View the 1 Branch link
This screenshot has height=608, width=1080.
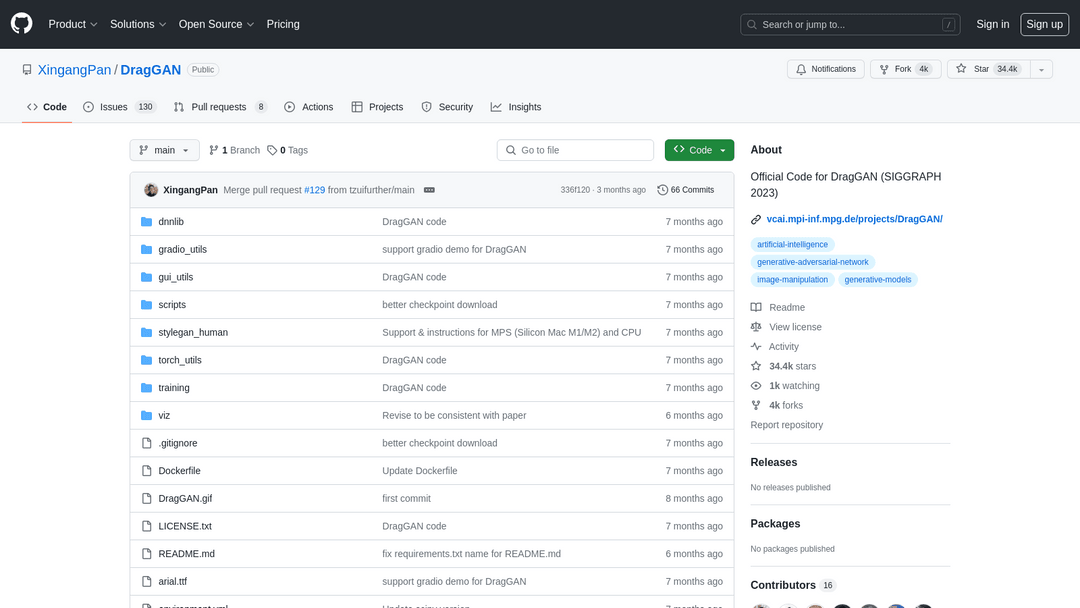pos(235,150)
